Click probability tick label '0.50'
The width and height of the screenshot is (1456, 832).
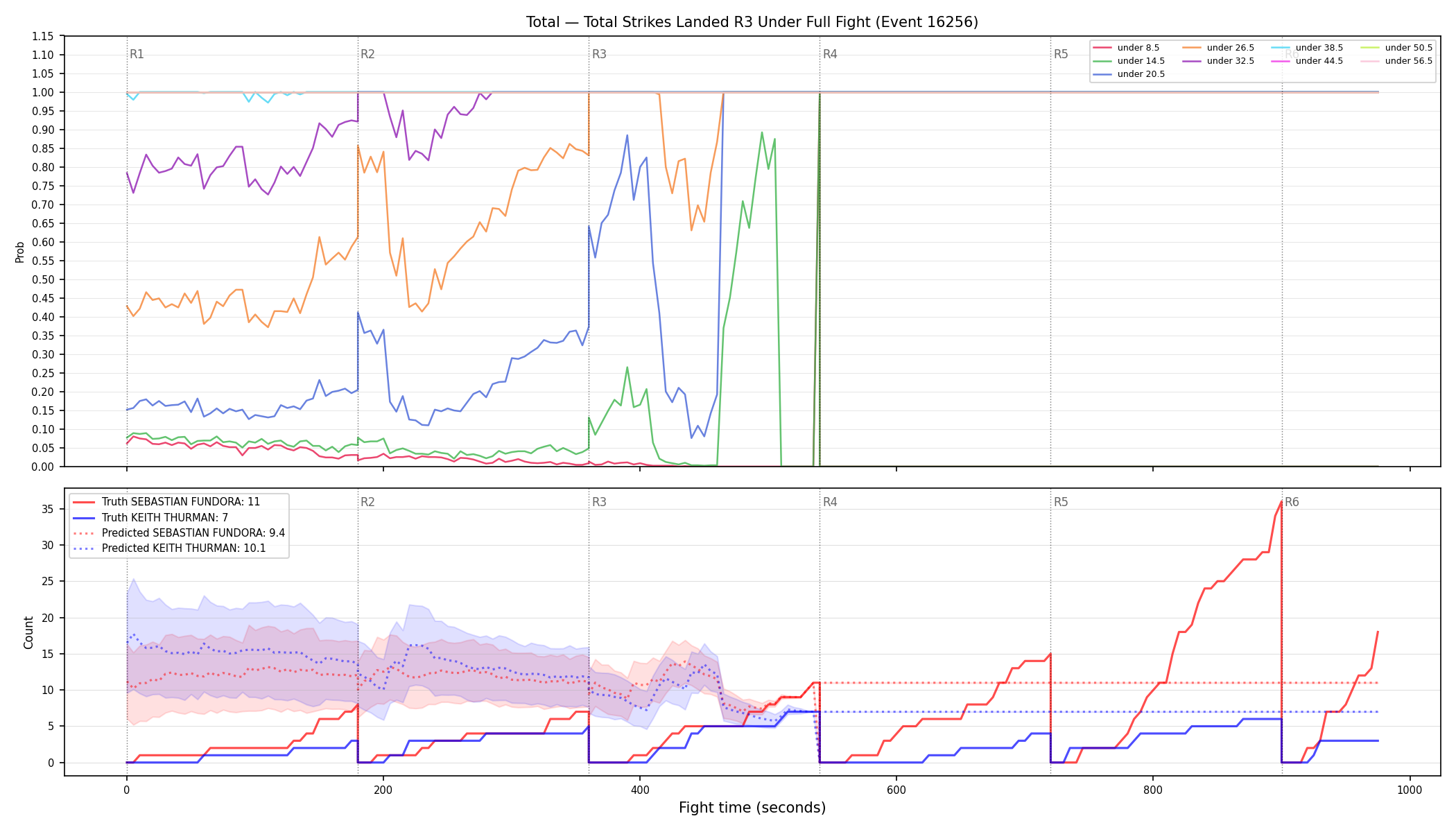tap(43, 279)
